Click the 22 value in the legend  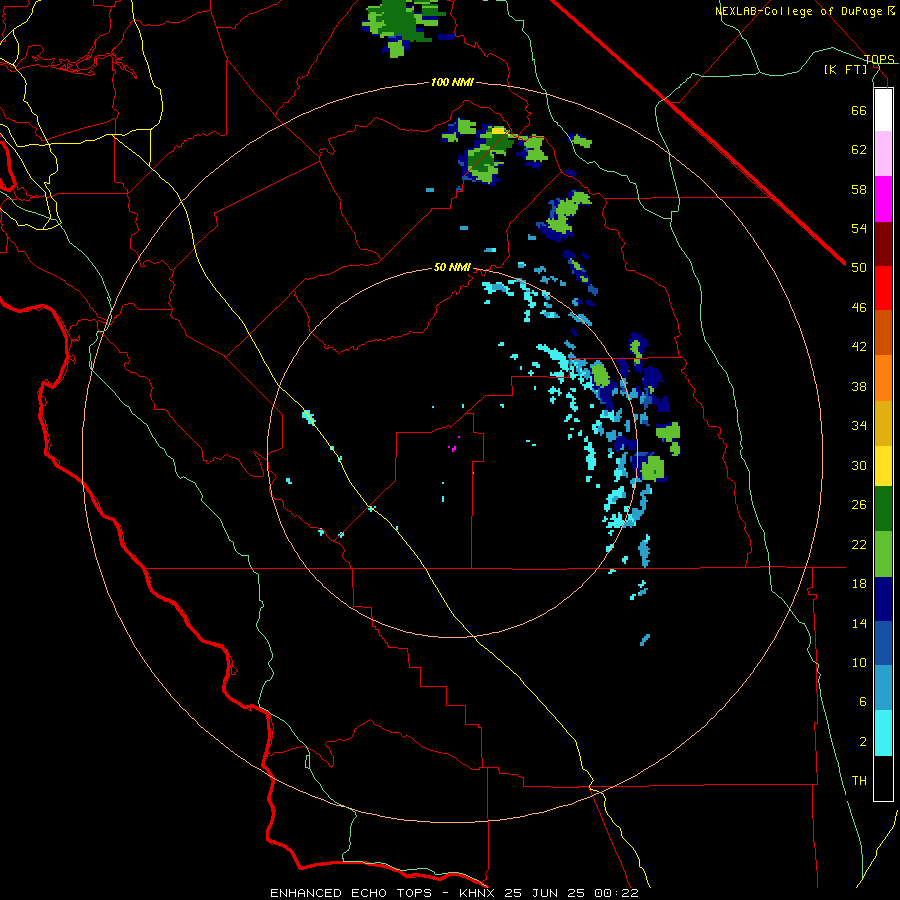859,544
